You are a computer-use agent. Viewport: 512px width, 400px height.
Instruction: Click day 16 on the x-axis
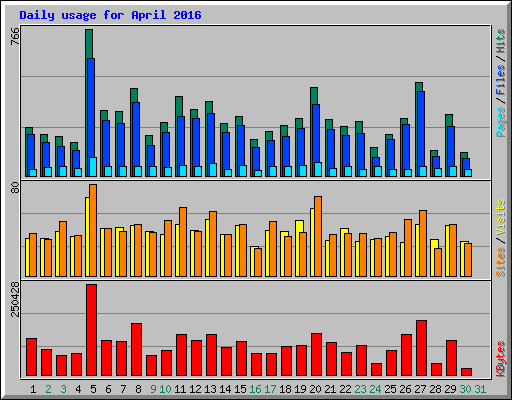255,389
